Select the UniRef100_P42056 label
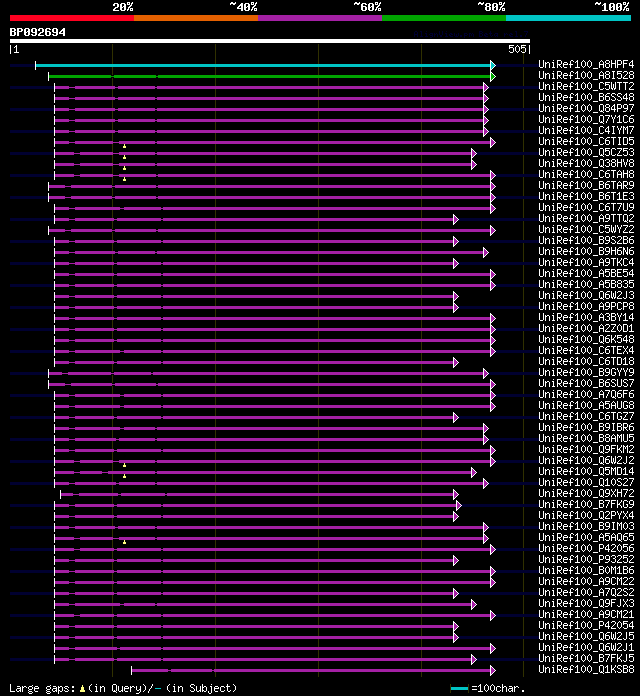The height and width of the screenshot is (696, 640). pyautogui.click(x=586, y=549)
